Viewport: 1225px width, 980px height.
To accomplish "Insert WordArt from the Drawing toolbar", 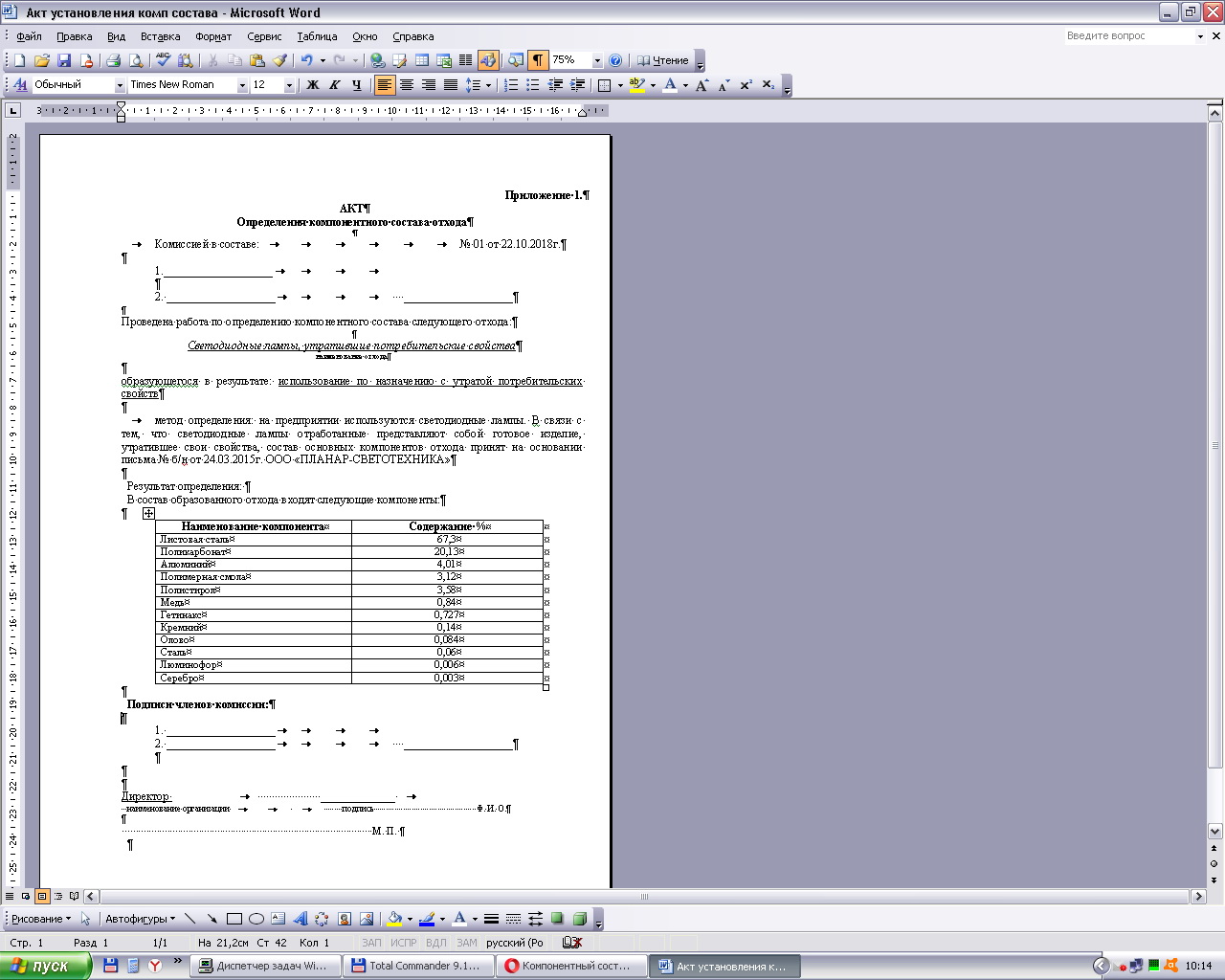I will pos(300,919).
